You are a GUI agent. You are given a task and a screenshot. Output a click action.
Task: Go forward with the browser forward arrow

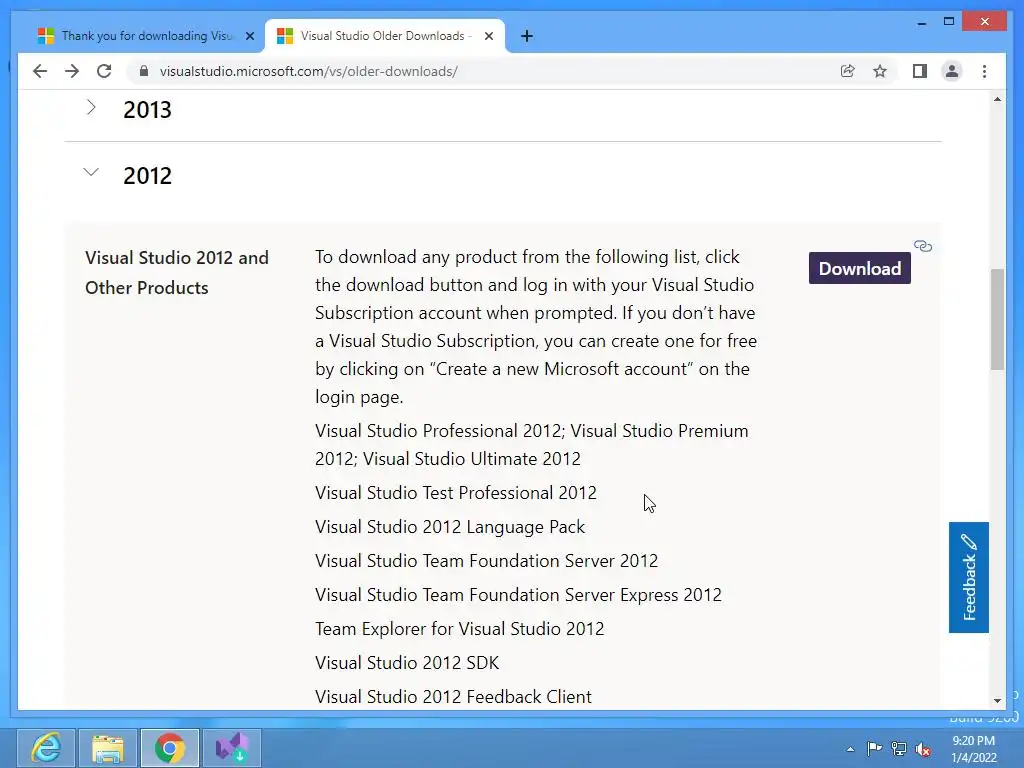72,71
